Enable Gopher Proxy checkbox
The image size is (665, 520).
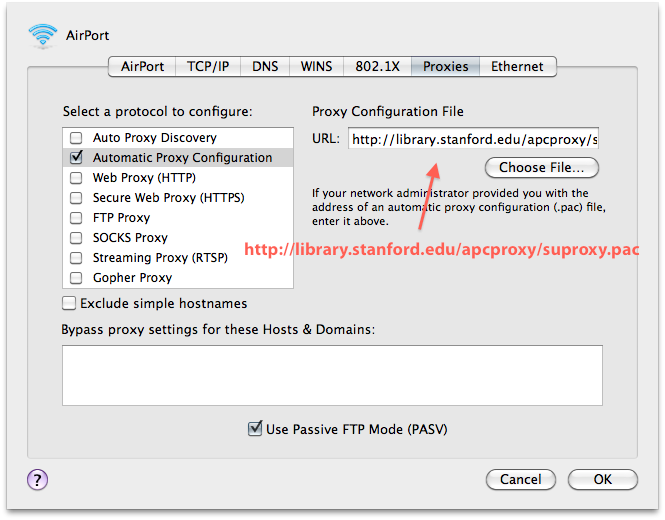coord(76,278)
